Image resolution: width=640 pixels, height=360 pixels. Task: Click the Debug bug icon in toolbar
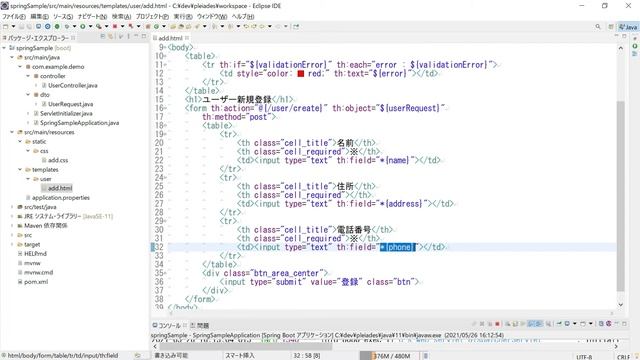coord(67,27)
